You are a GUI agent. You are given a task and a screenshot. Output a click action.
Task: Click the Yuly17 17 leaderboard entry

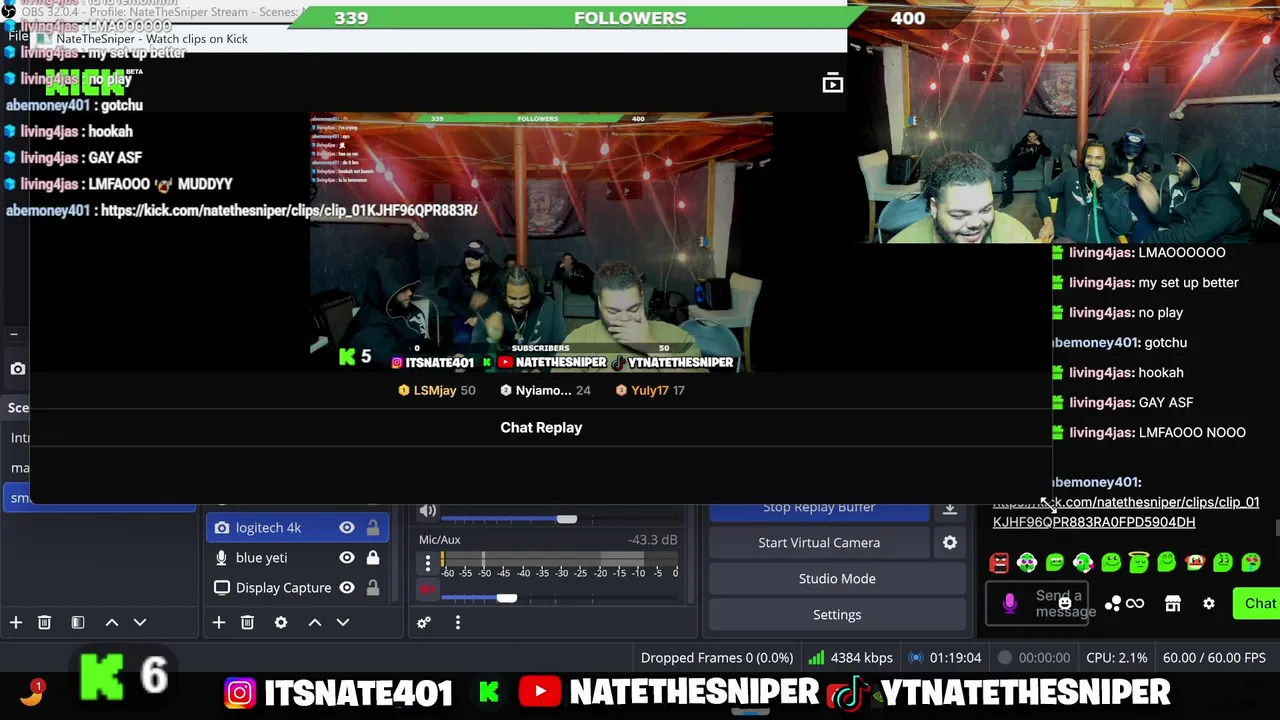coord(650,390)
